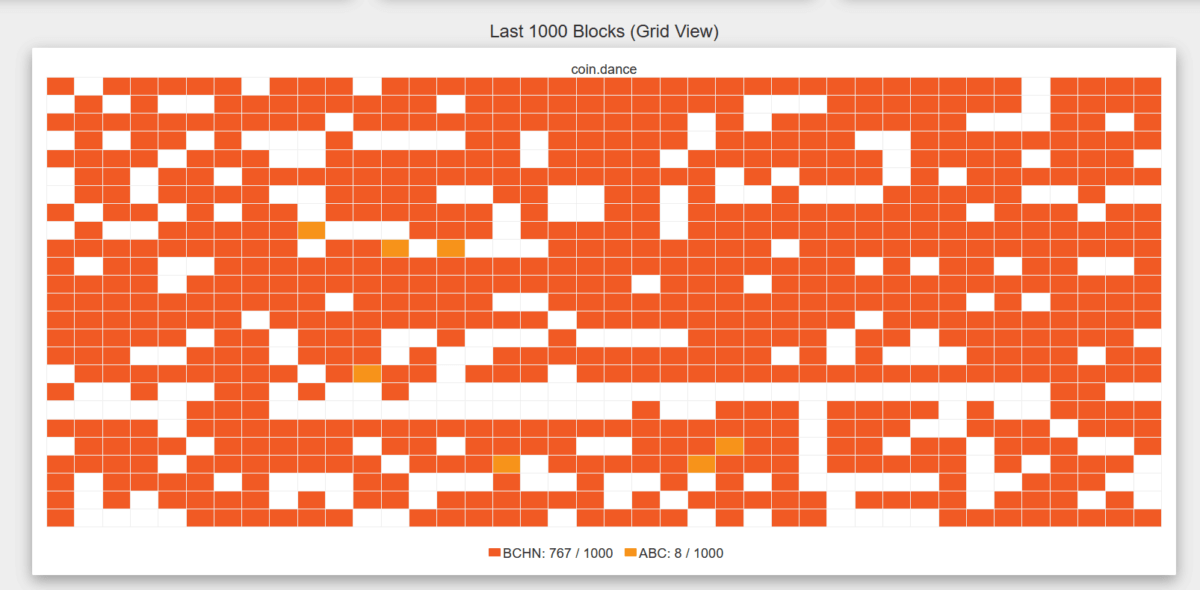Select the leftmost ABC block among the bottom three
The image size is (1200, 590).
[507, 464]
